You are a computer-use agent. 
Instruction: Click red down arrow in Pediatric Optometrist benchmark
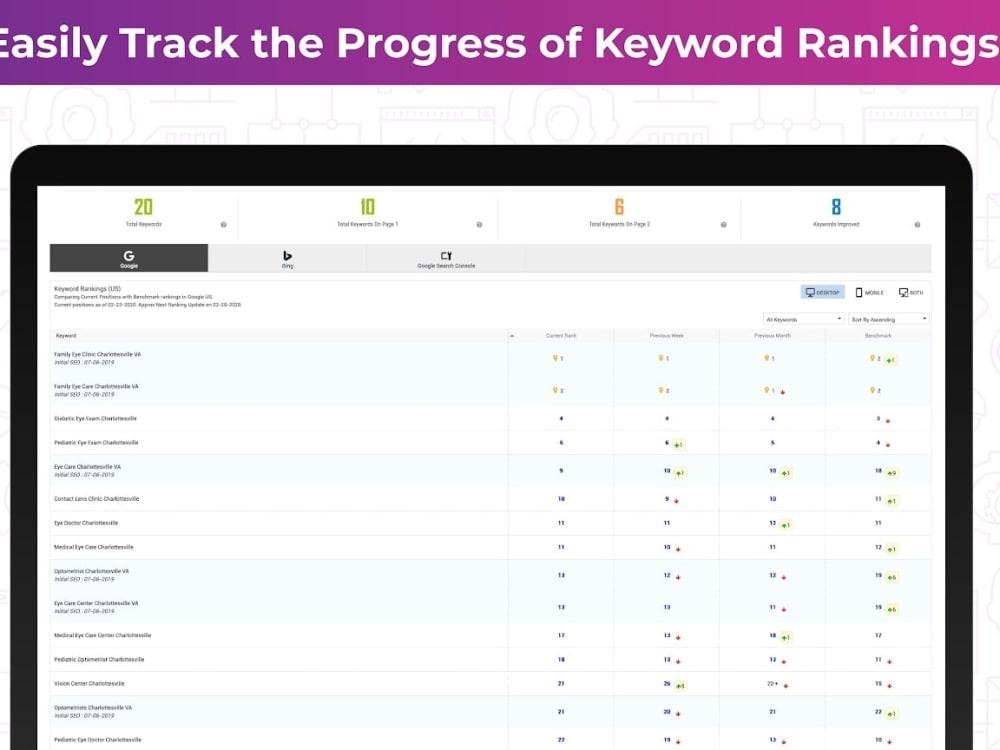tap(889, 661)
